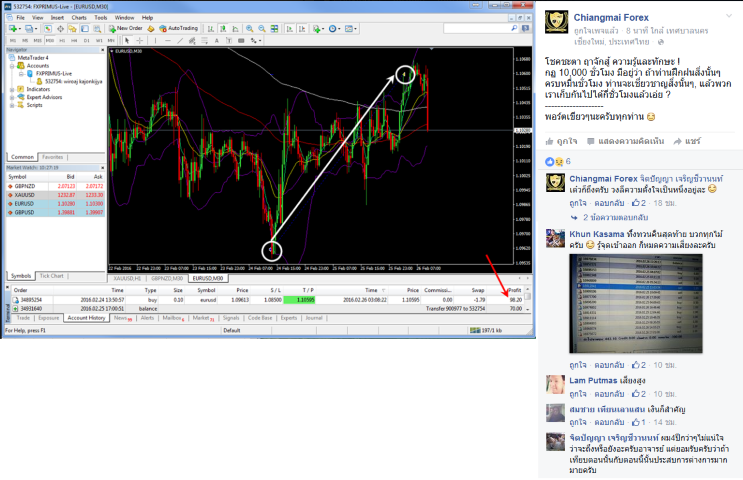
Task: Open the Trade tab in Terminal
Action: click(x=23, y=318)
